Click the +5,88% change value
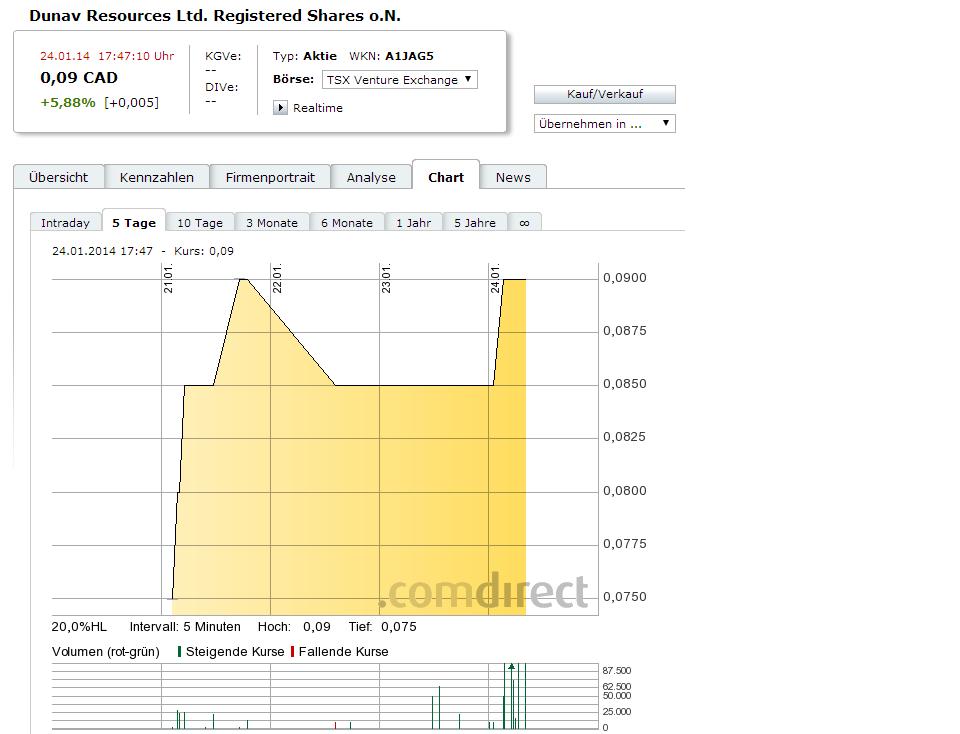The width and height of the screenshot is (960, 734). click(68, 102)
